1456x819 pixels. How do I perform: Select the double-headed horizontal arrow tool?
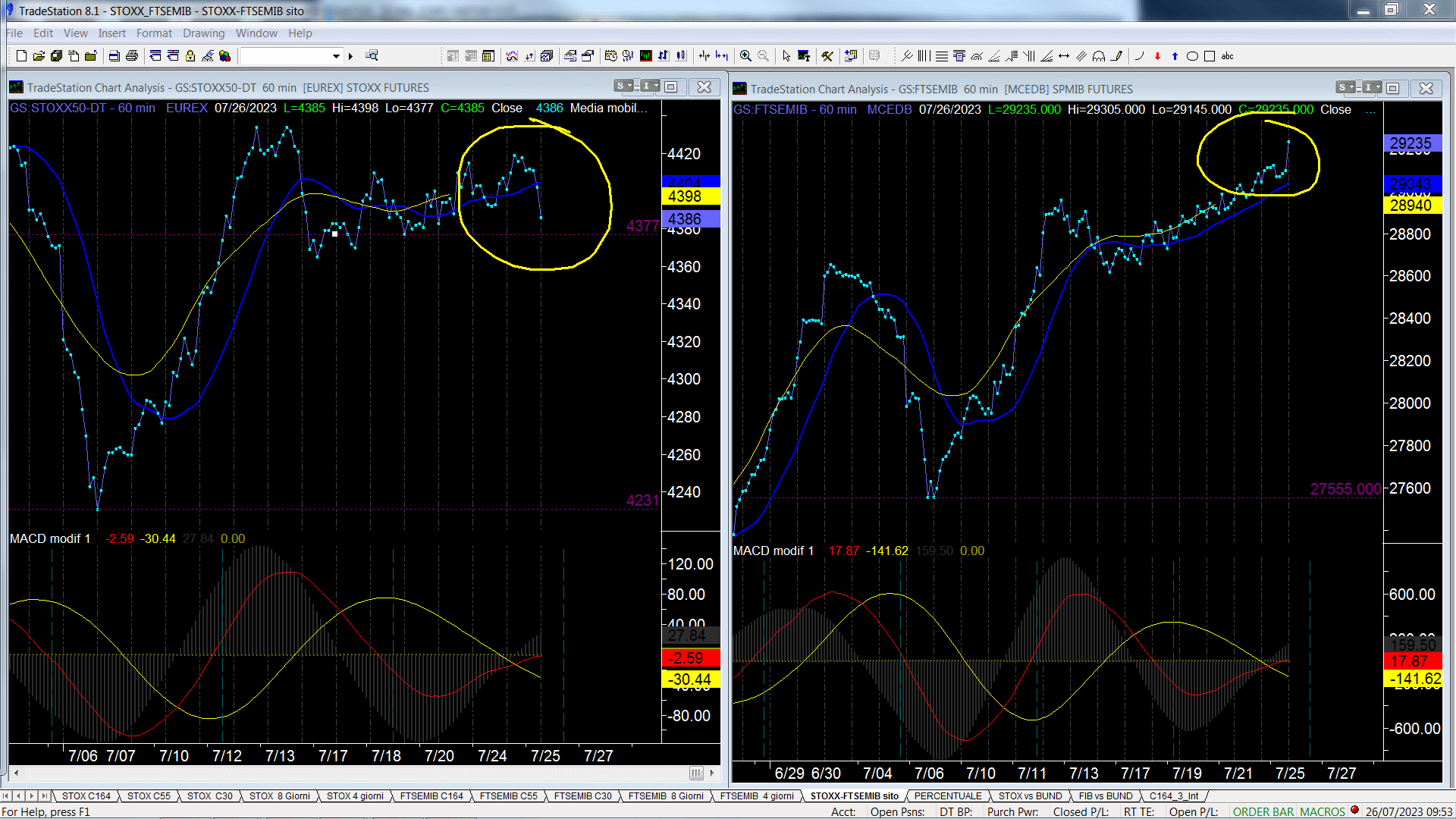click(1064, 56)
